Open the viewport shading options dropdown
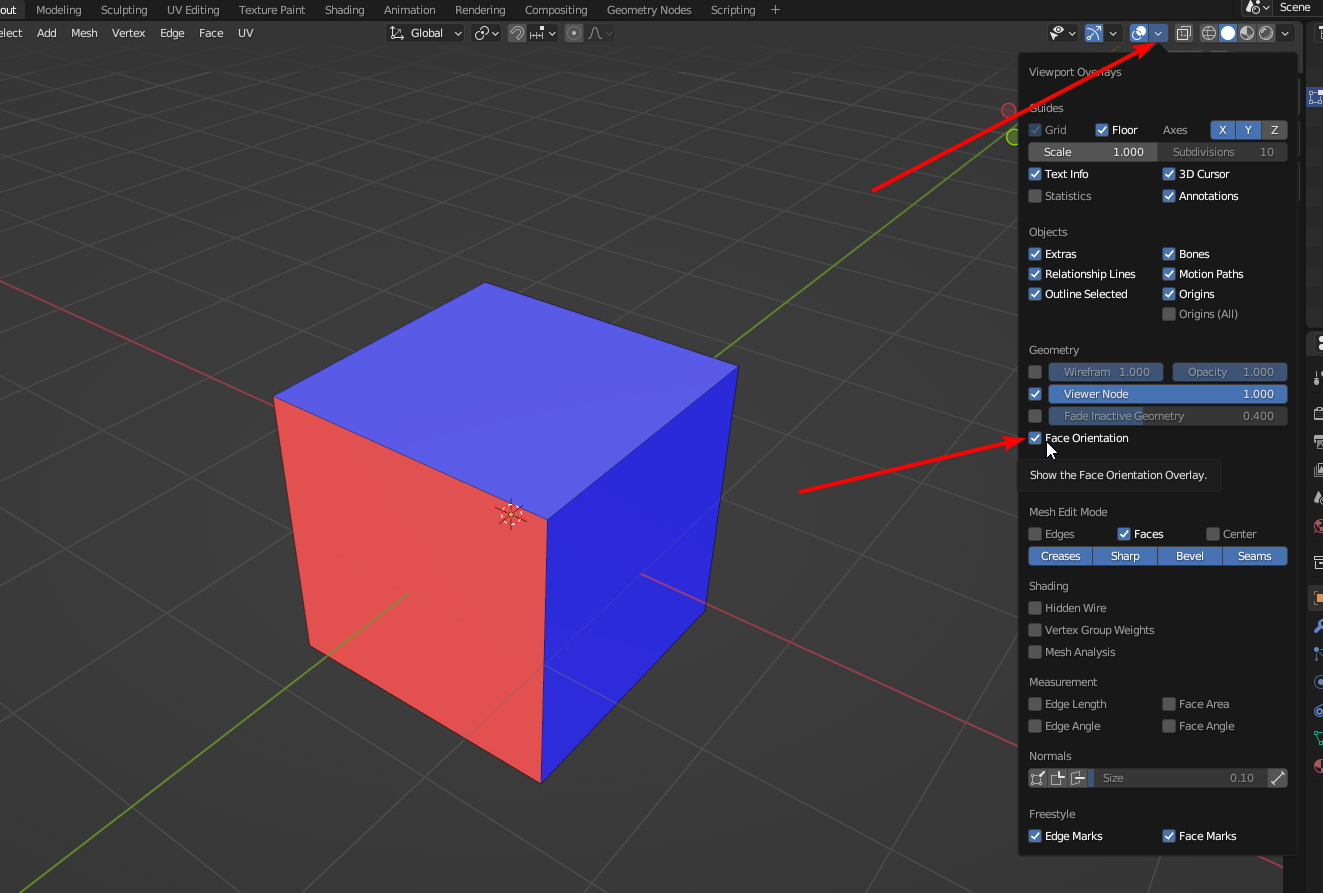The width and height of the screenshot is (1323, 893). [x=1286, y=33]
